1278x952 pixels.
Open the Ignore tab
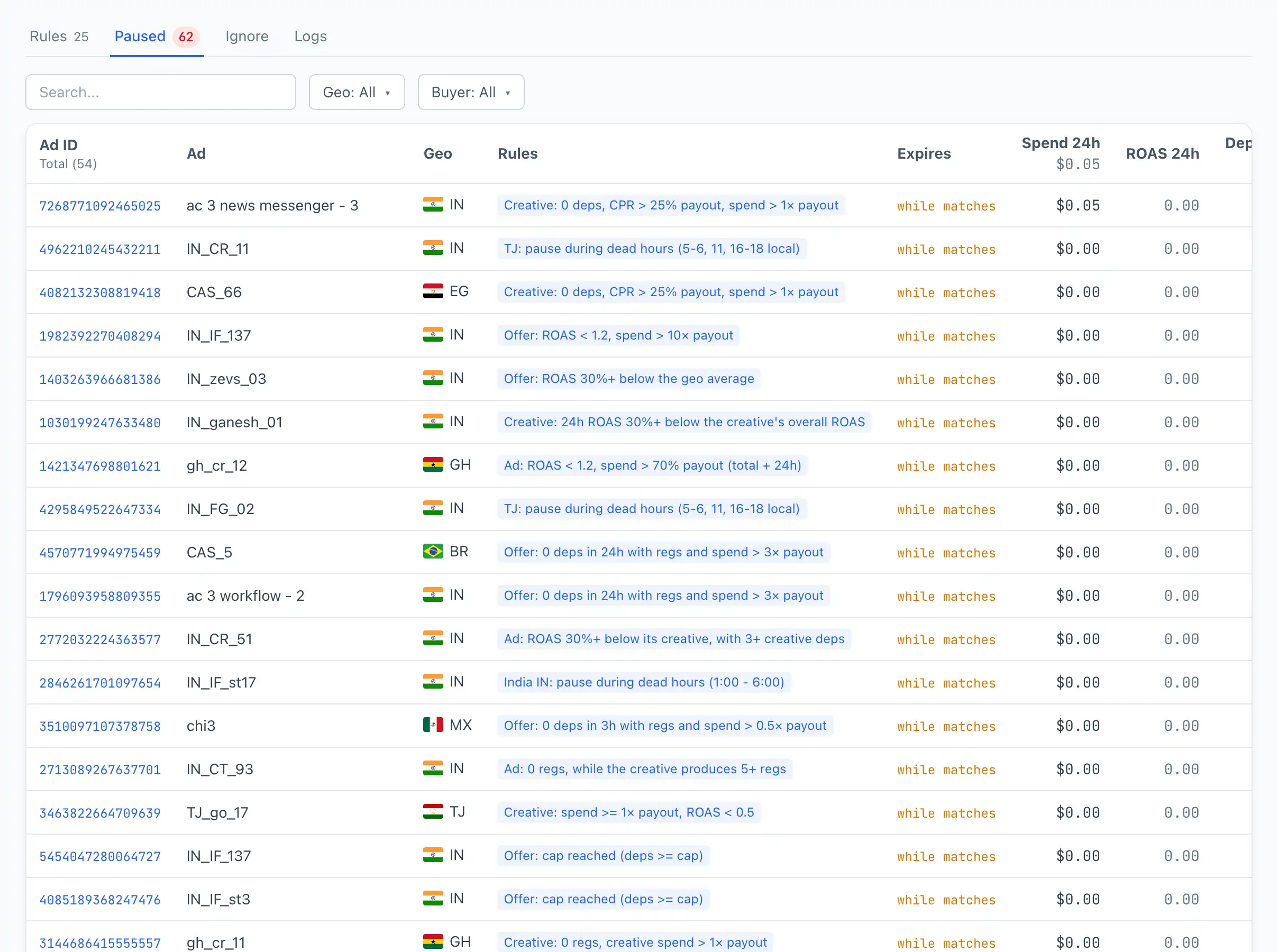[x=247, y=36]
